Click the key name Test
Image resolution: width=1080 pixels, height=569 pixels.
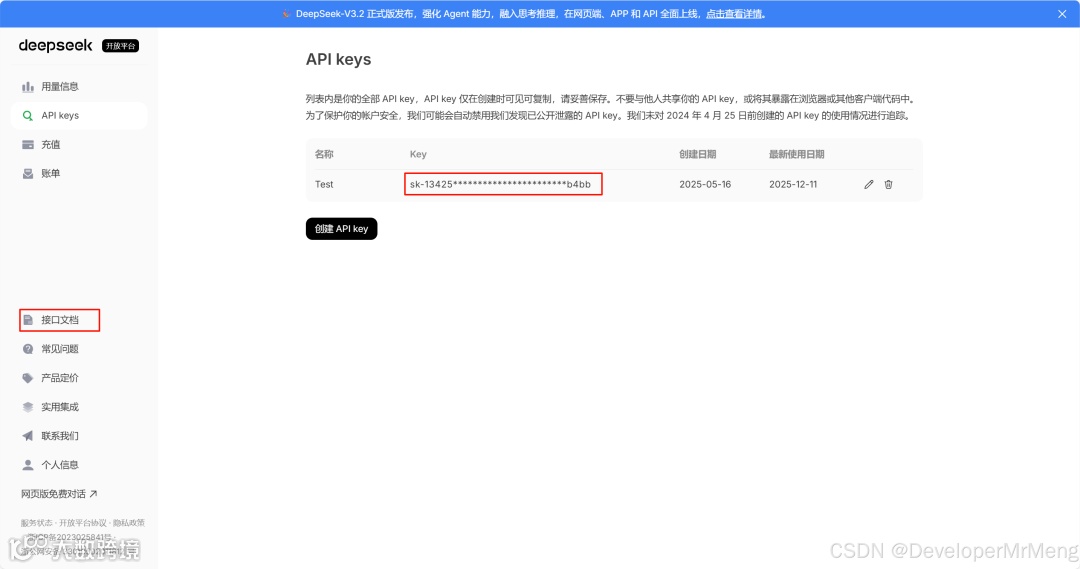click(324, 185)
